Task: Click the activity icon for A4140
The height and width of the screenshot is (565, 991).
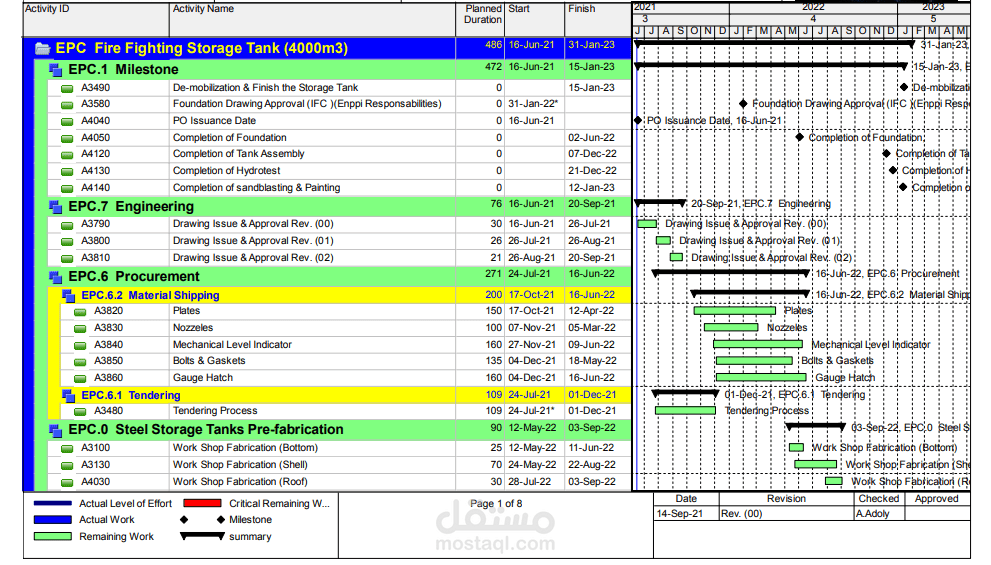Action: coord(67,188)
